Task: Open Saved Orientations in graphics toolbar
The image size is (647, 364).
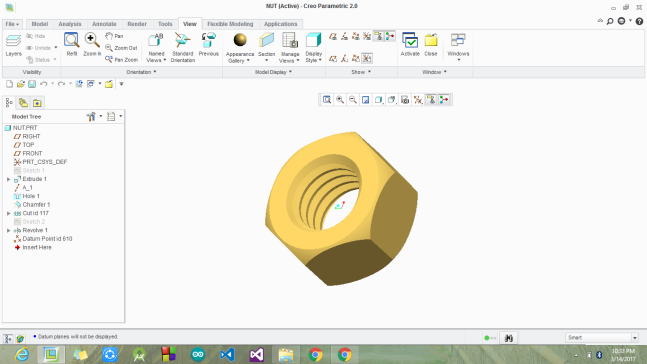Action: click(392, 100)
